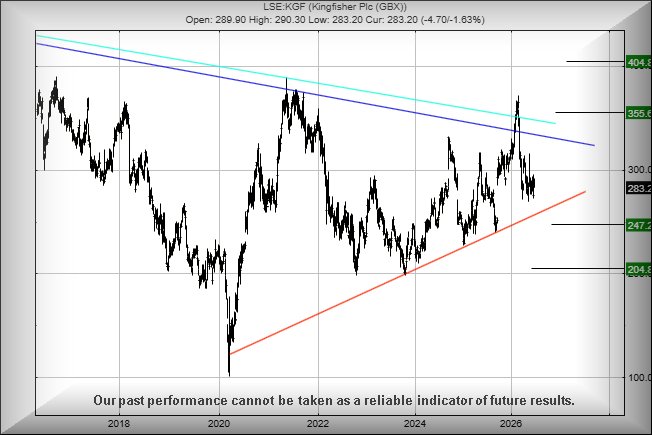This screenshot has width=652, height=435.
Task: Click the black current price 283.2 label
Action: tap(639, 188)
